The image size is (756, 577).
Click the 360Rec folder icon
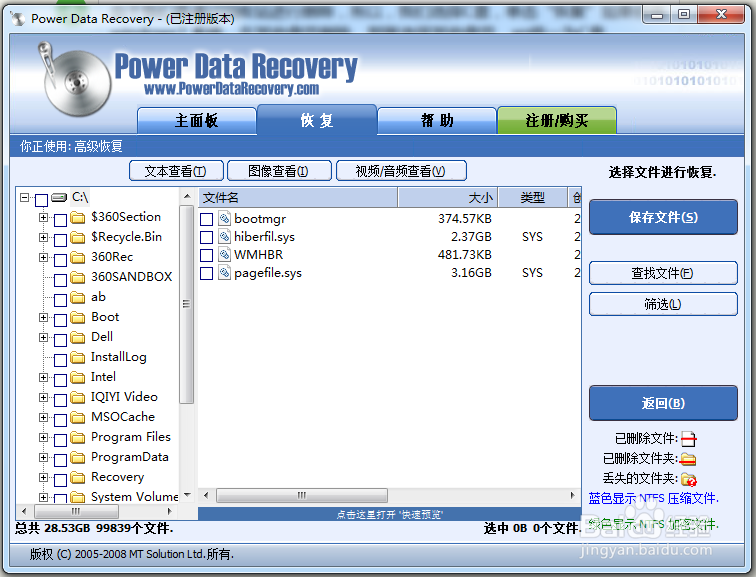pyautogui.click(x=78, y=257)
